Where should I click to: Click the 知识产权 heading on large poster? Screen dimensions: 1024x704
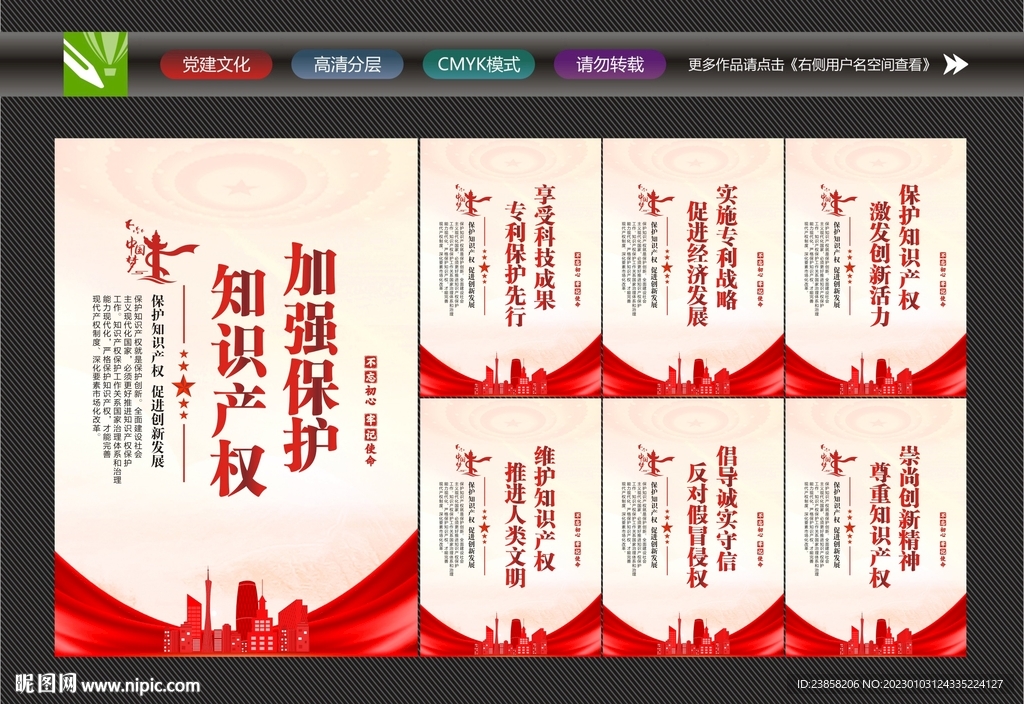(x=238, y=379)
